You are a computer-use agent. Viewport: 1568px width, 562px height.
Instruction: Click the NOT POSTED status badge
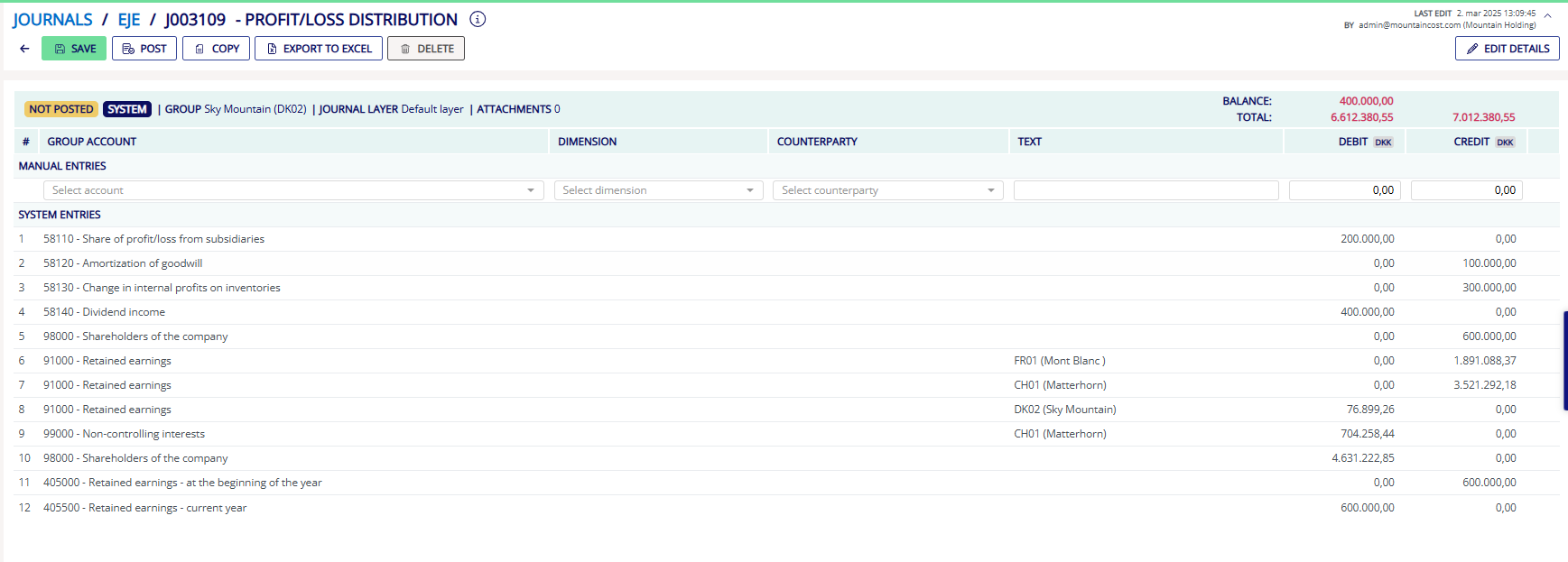pyautogui.click(x=60, y=109)
